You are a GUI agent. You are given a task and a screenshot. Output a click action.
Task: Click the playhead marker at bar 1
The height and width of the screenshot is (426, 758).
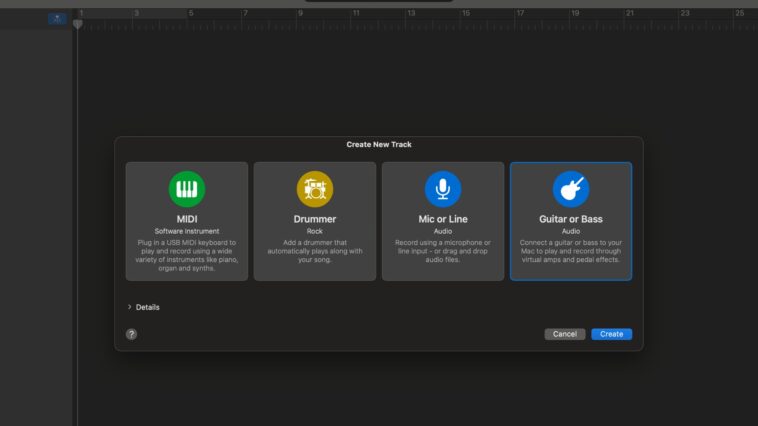pyautogui.click(x=77, y=24)
